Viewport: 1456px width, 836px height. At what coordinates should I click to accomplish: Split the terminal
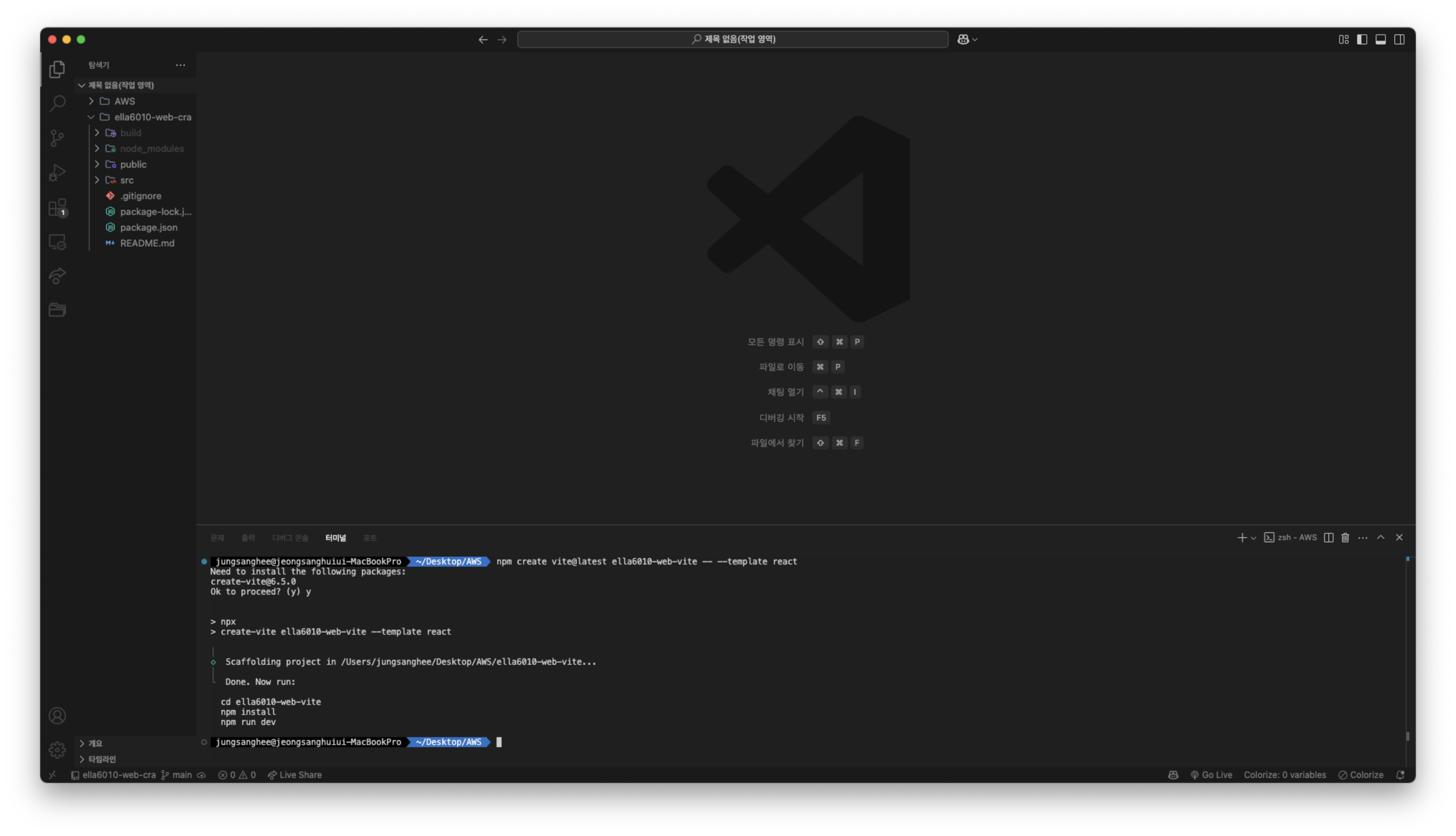click(1328, 537)
